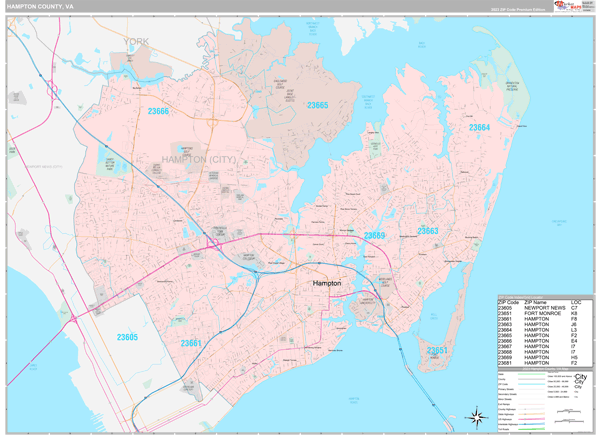
Task: Pick the 23661 ZIP label on the map
Action: [x=192, y=343]
